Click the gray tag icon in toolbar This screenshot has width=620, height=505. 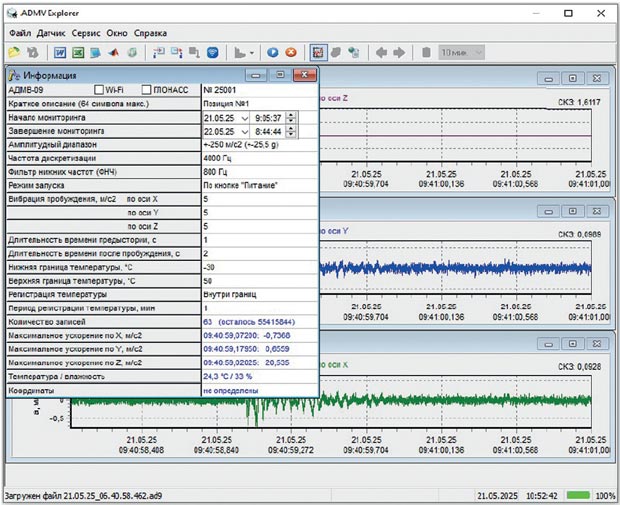coord(336,52)
